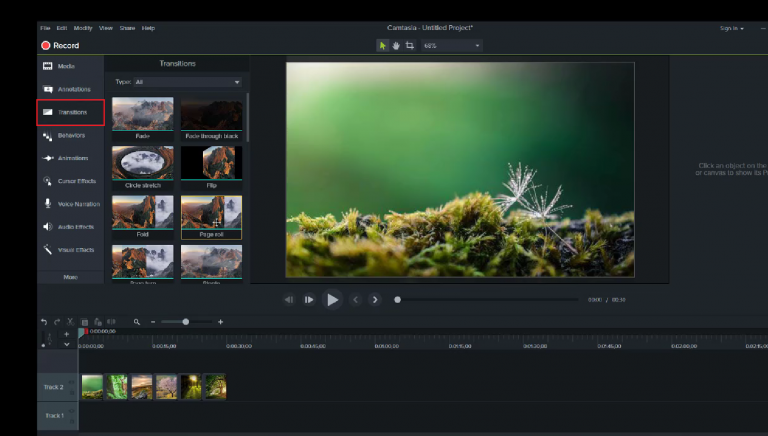Image resolution: width=768 pixels, height=436 pixels.
Task: Open the canvas zoom percentage dropdown
Action: (452, 46)
